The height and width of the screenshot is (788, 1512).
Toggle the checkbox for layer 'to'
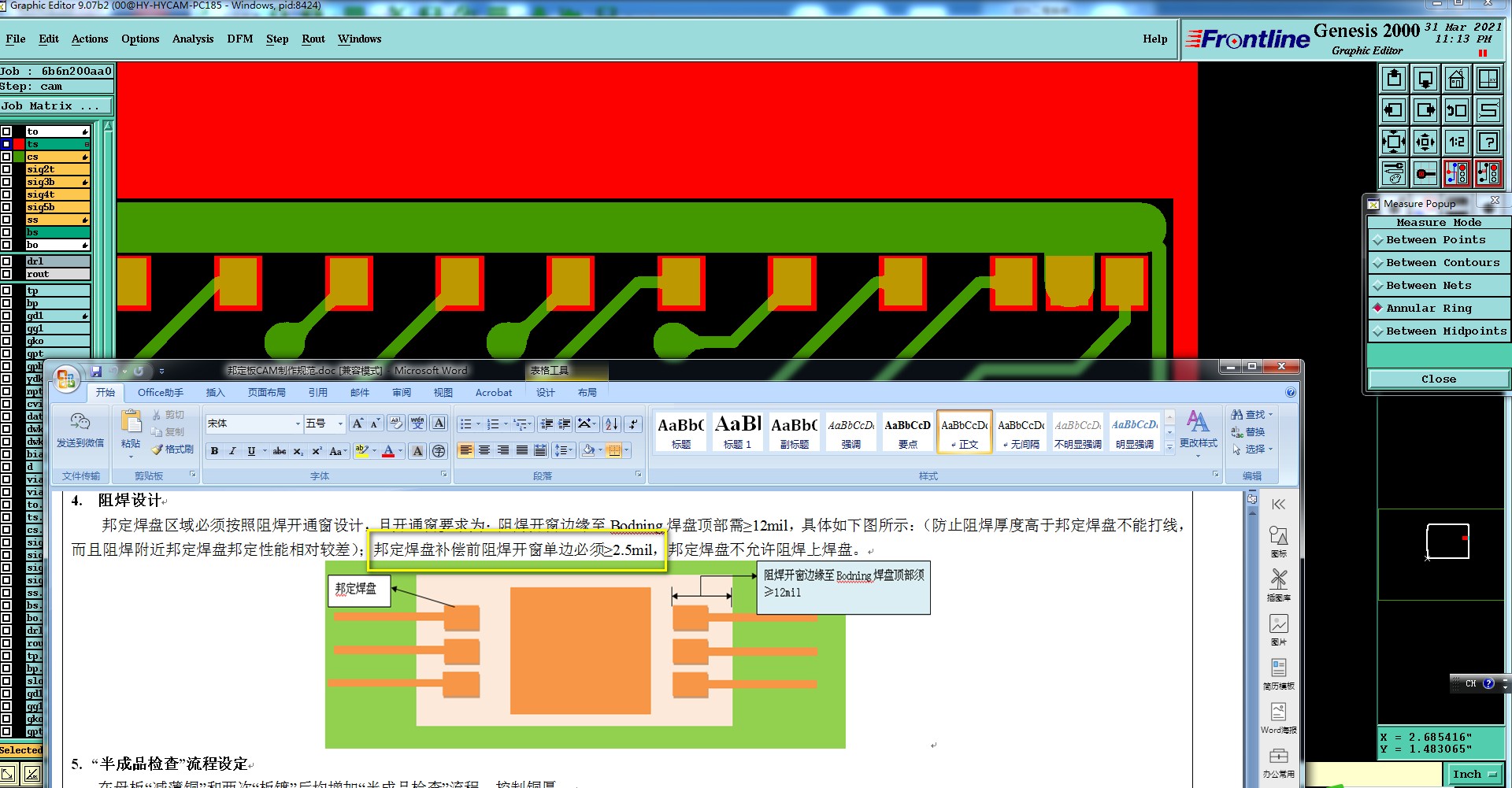pyautogui.click(x=6, y=131)
